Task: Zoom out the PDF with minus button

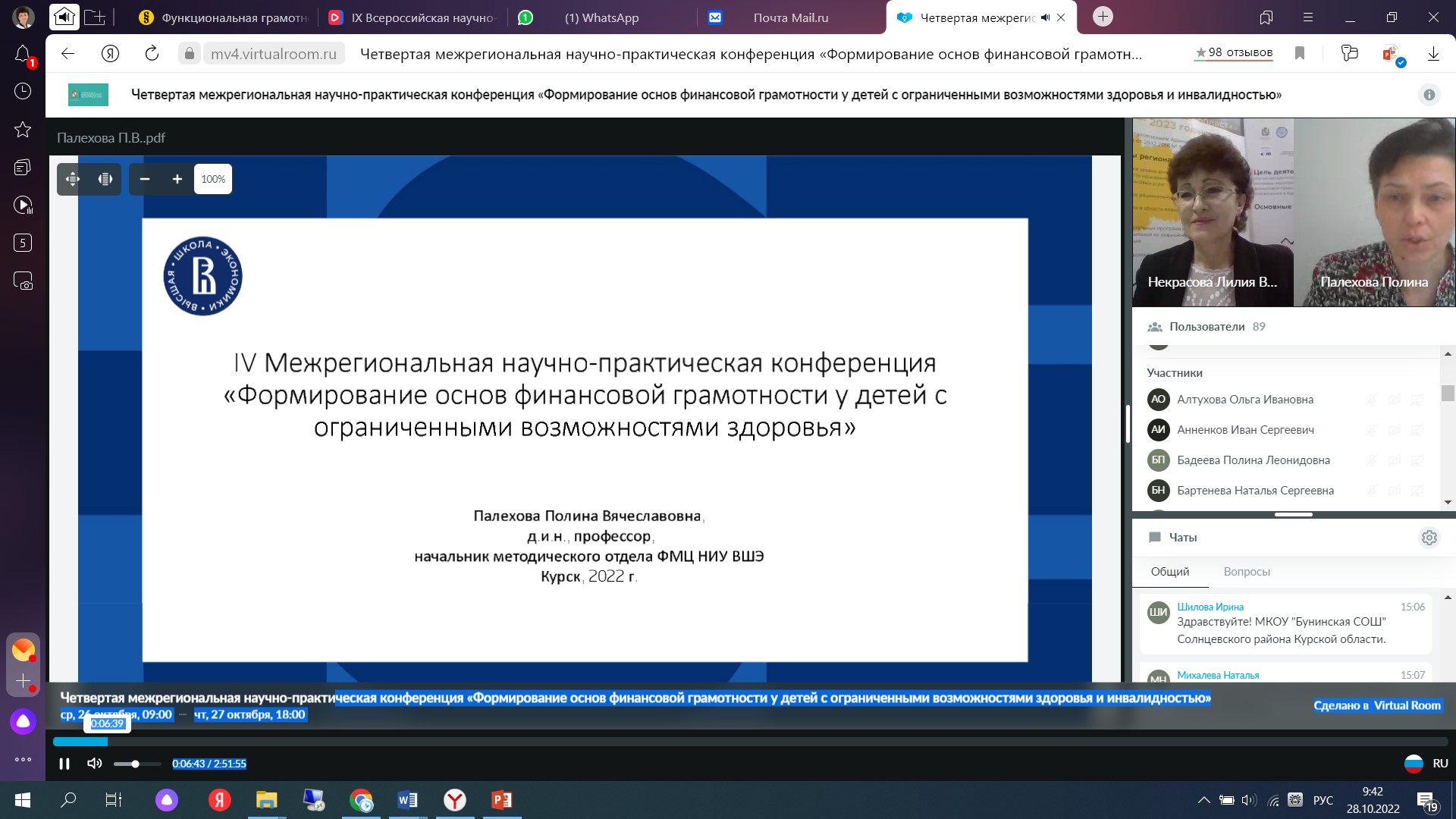Action: (145, 179)
